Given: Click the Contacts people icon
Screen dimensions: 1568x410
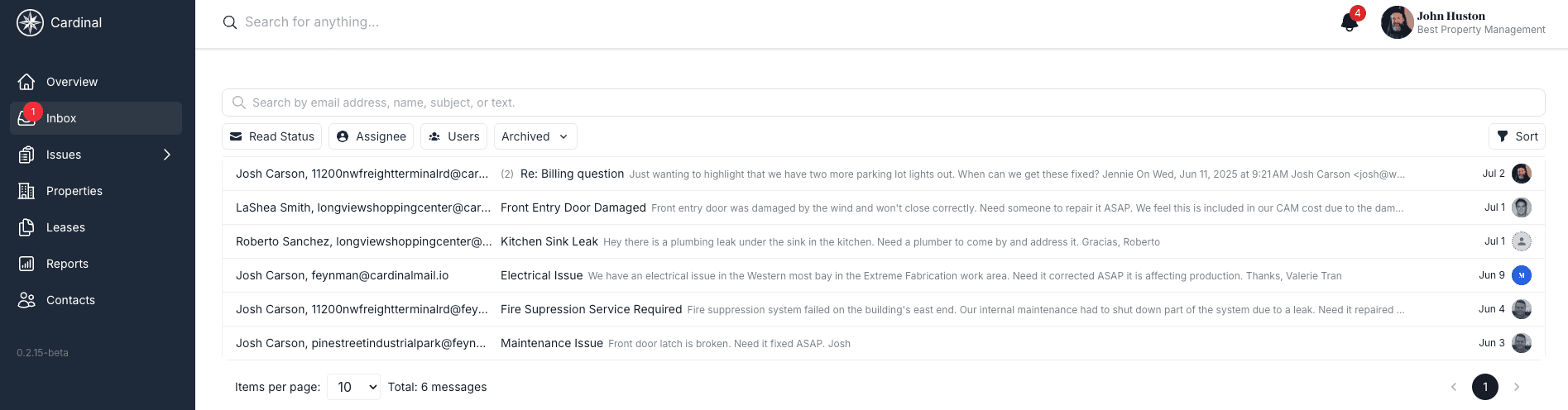Looking at the screenshot, I should click(26, 300).
